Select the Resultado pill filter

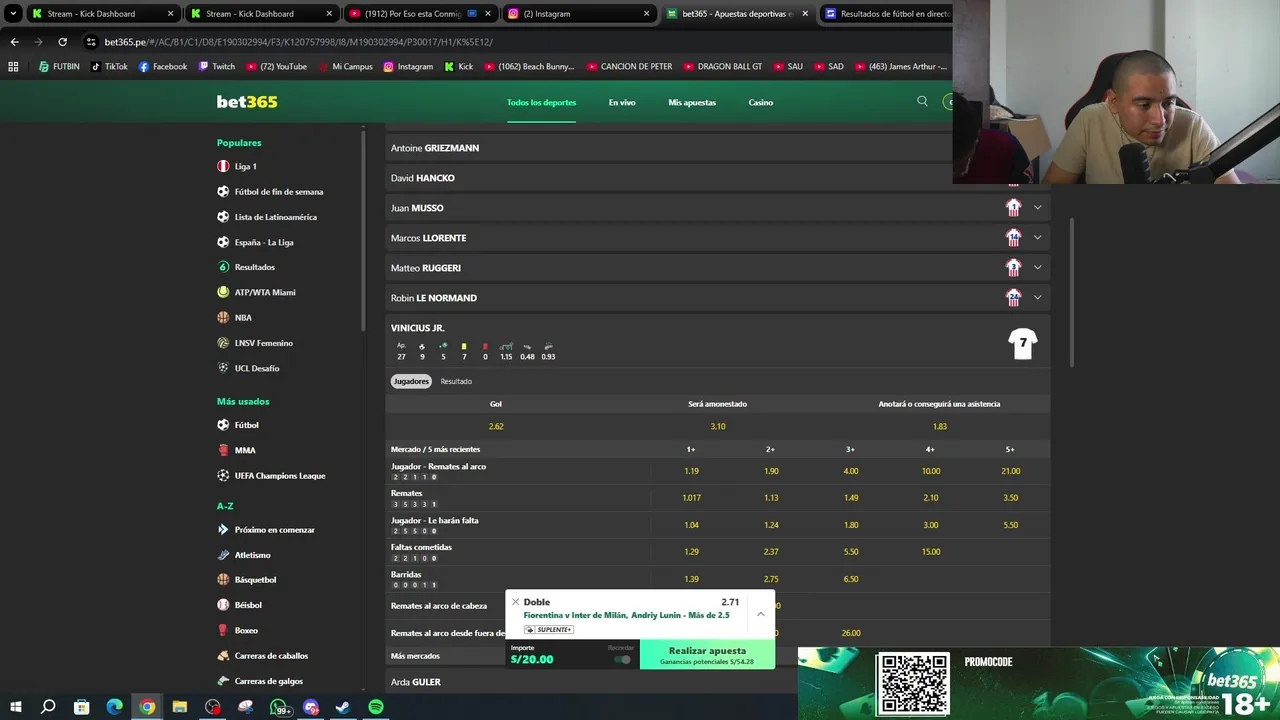[x=456, y=381]
